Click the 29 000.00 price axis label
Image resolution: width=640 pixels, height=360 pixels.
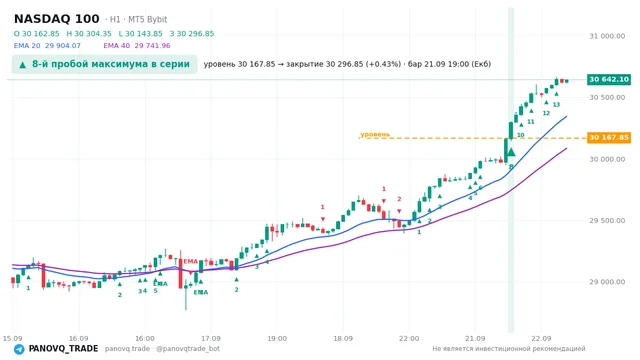tap(607, 282)
